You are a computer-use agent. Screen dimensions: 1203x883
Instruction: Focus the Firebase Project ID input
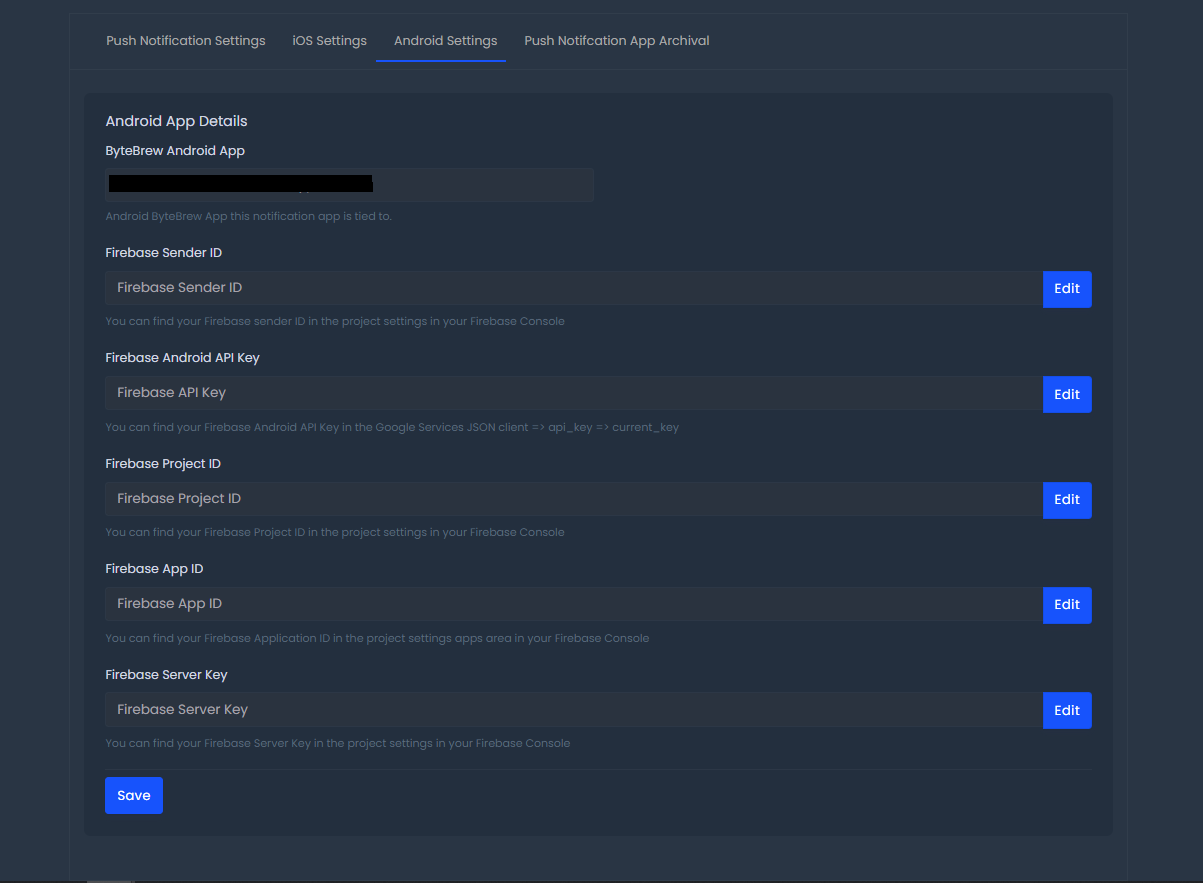(x=574, y=499)
